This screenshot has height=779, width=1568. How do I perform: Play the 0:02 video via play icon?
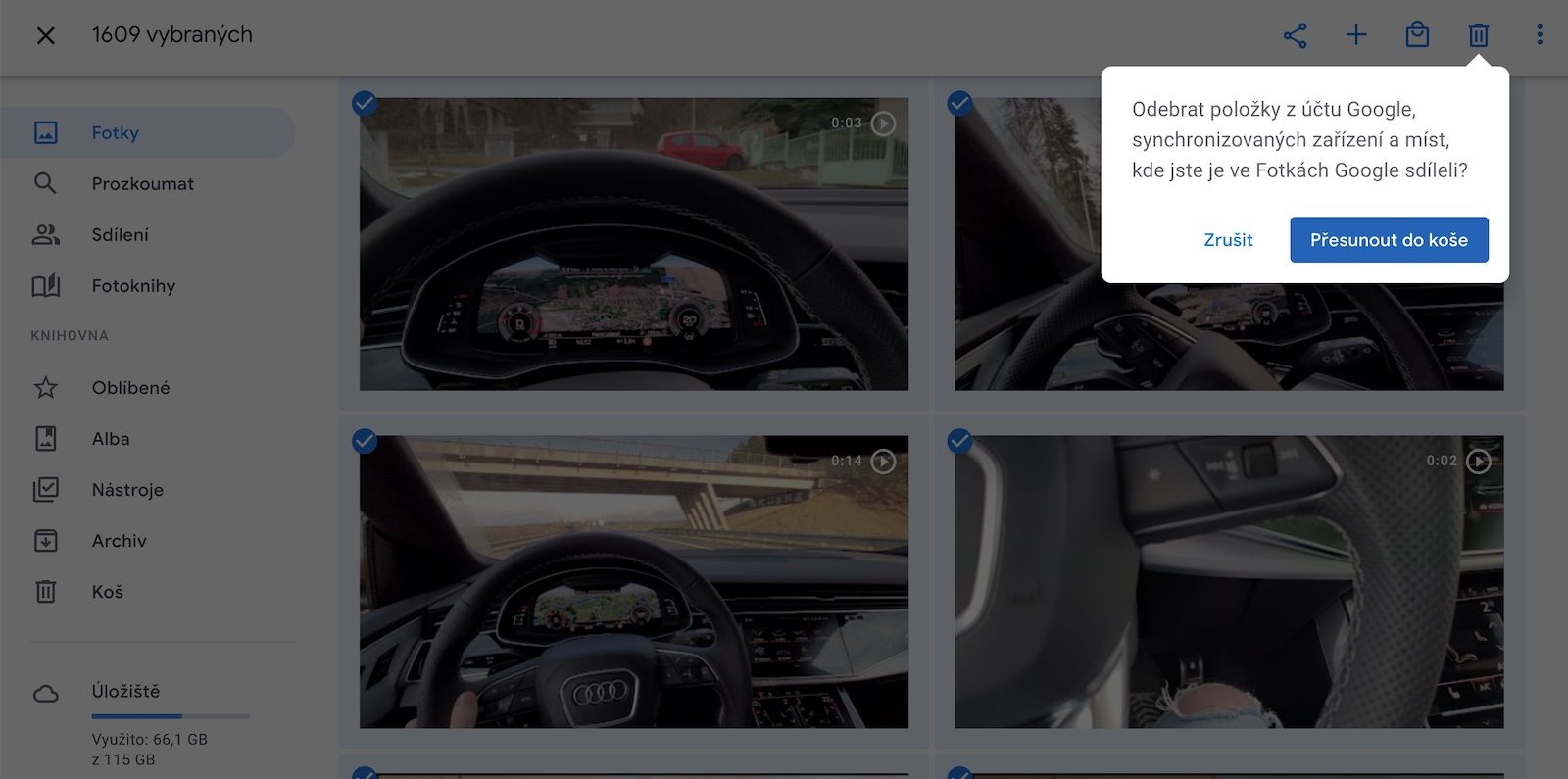(x=1479, y=461)
